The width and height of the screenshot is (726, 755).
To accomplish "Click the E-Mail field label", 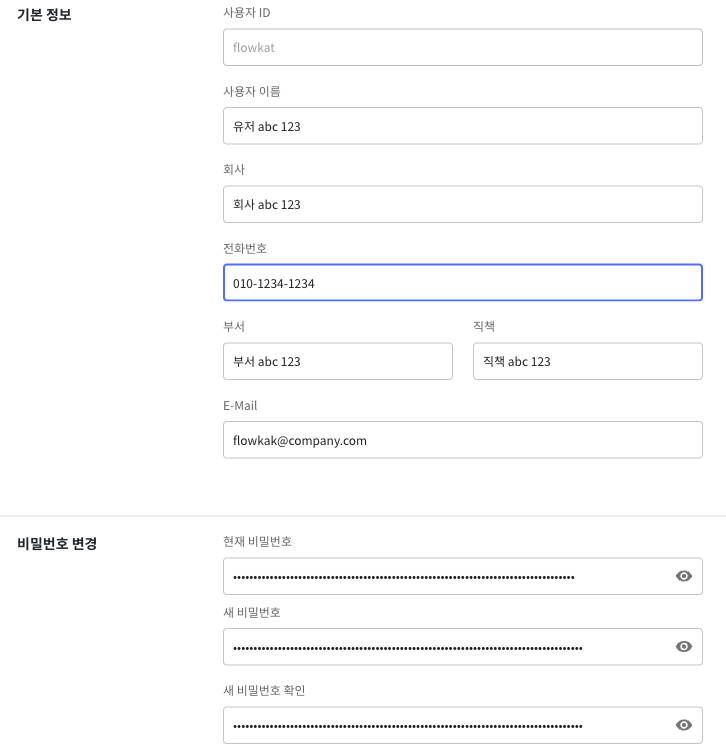I will click(240, 405).
